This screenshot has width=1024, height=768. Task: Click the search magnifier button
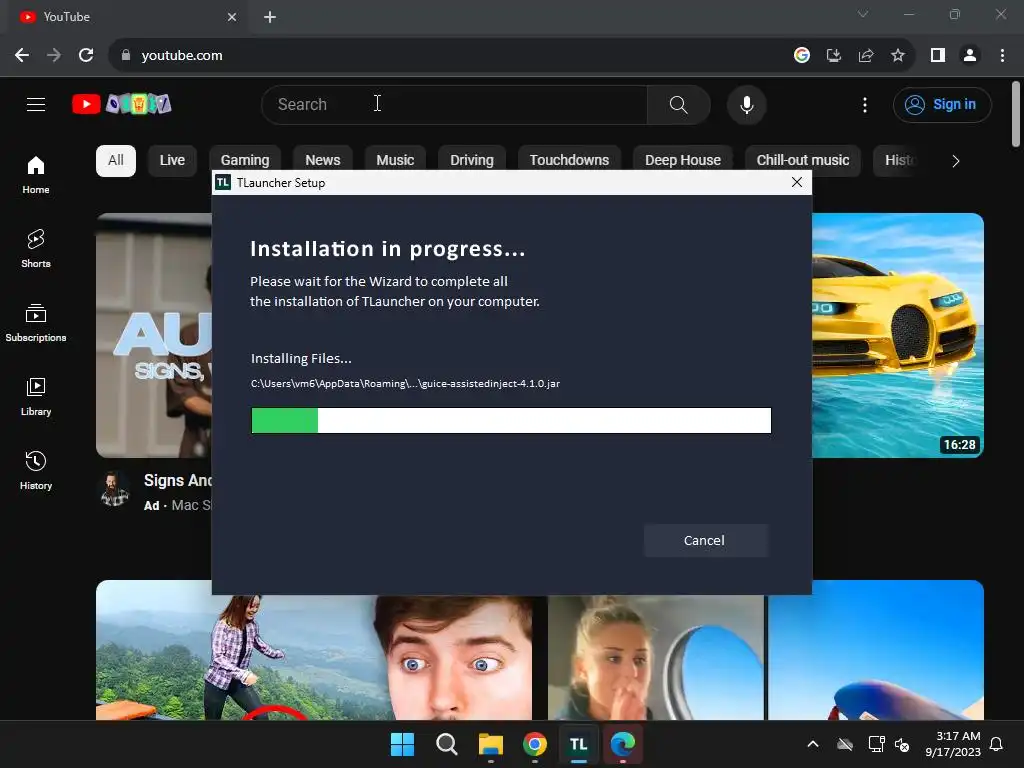(x=679, y=104)
